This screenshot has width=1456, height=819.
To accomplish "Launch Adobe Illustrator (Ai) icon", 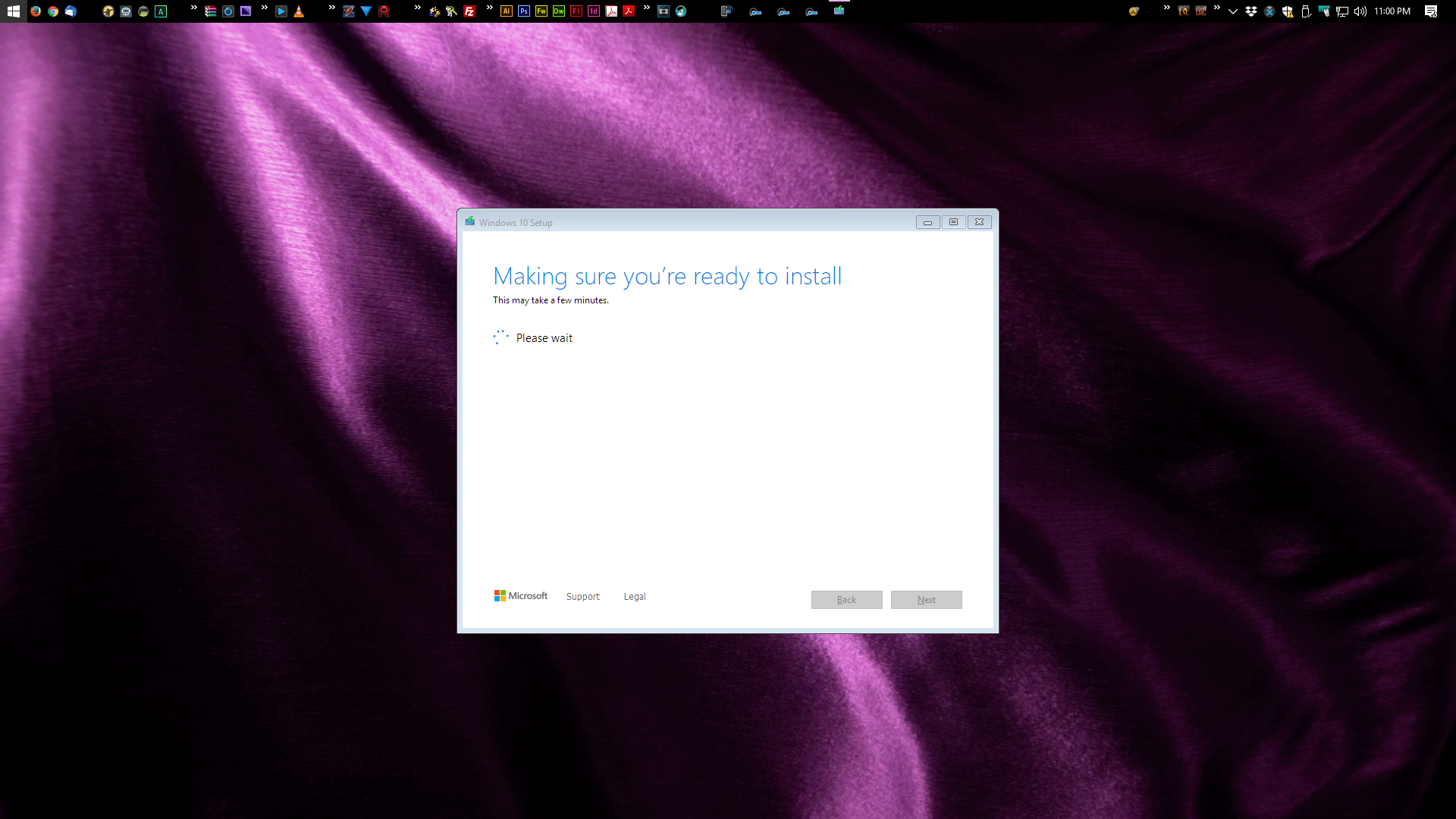I will coord(507,11).
